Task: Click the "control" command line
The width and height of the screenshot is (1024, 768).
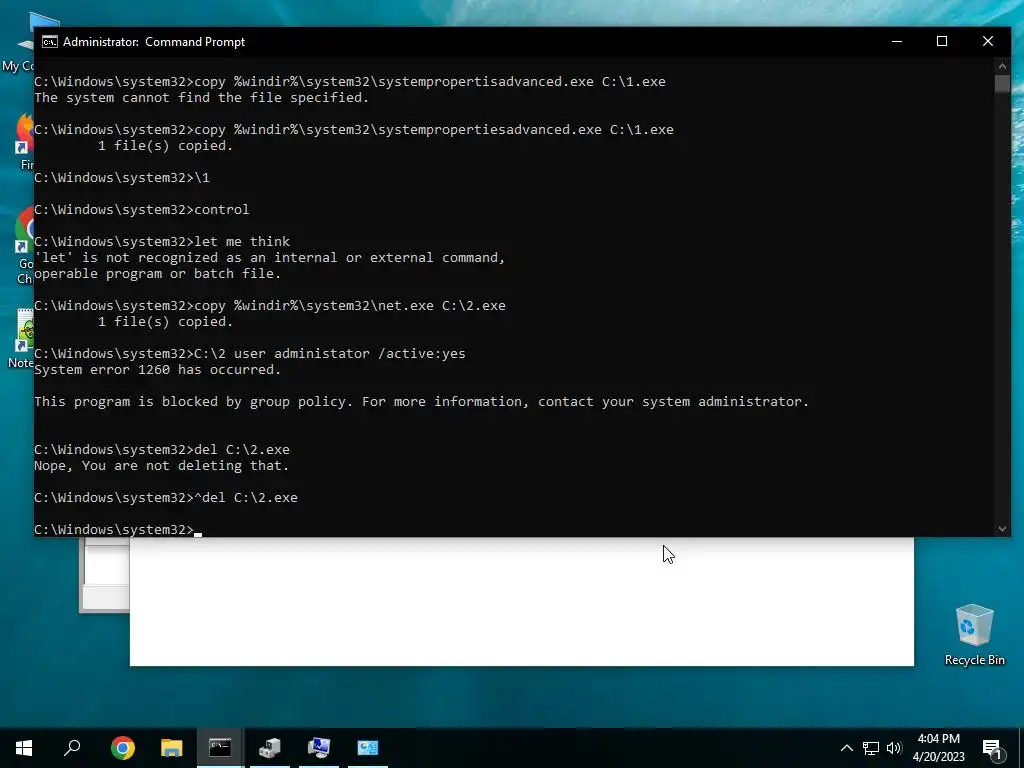Action: pos(142,210)
